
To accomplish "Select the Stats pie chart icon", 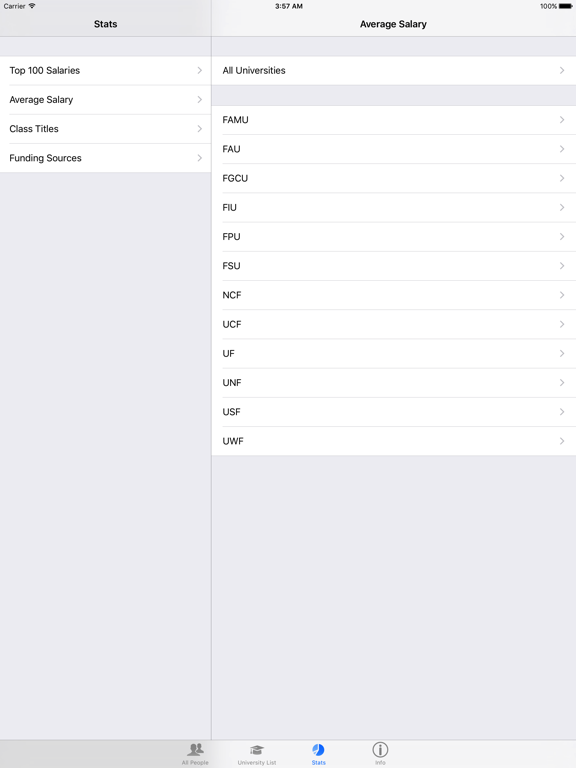I will click(x=318, y=750).
